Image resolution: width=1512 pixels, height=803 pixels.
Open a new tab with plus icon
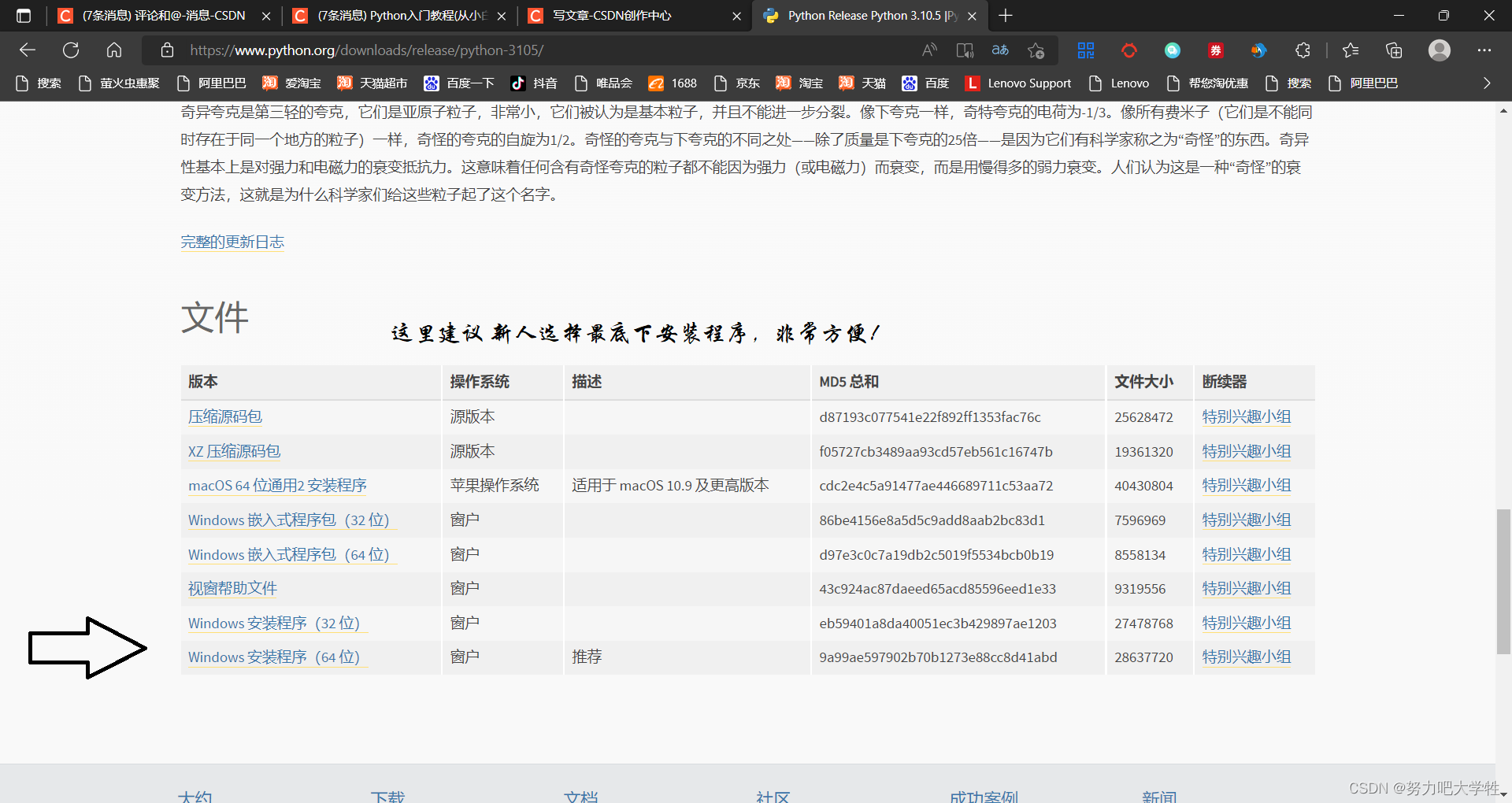point(1006,16)
